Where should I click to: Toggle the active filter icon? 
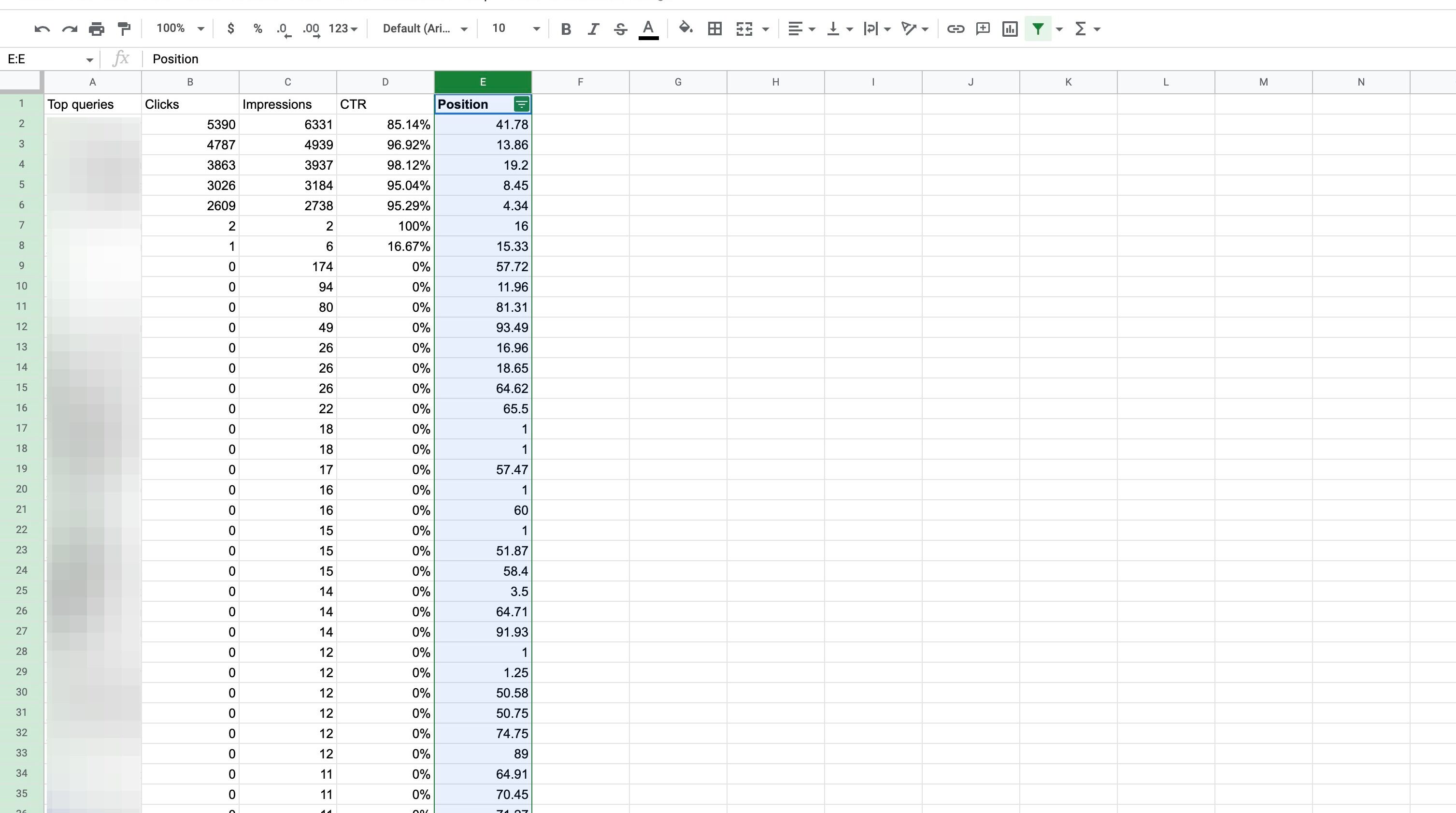[x=1038, y=29]
